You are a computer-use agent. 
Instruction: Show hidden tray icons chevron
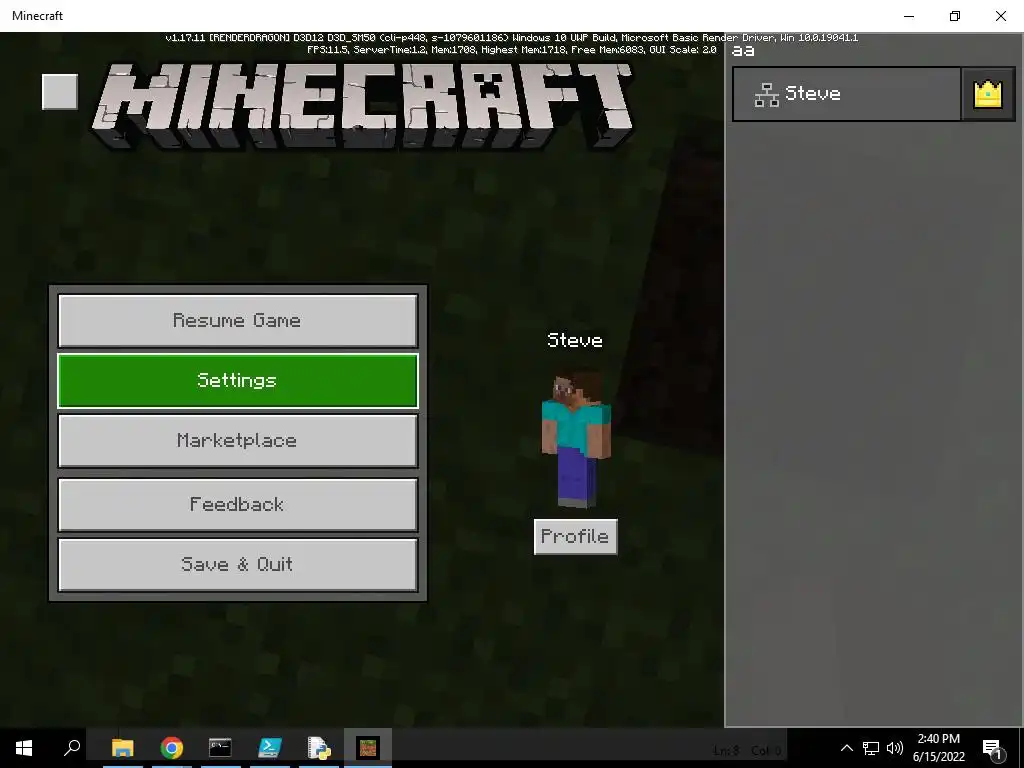[846, 748]
